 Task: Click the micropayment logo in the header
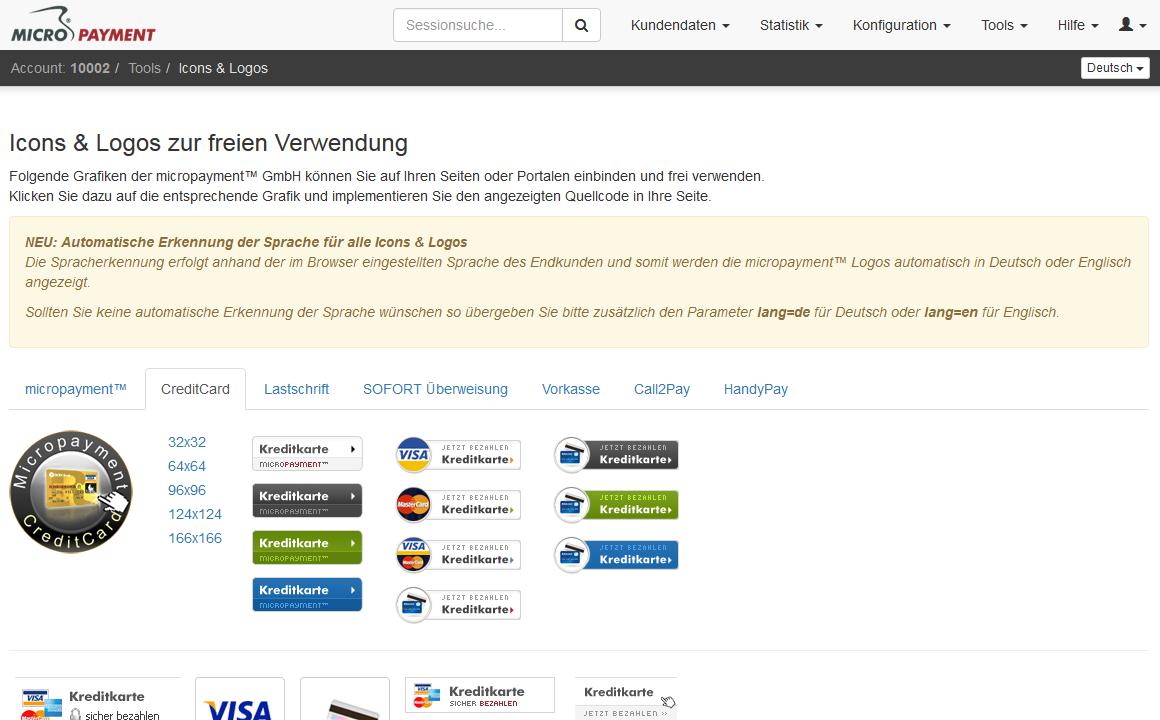[x=84, y=25]
